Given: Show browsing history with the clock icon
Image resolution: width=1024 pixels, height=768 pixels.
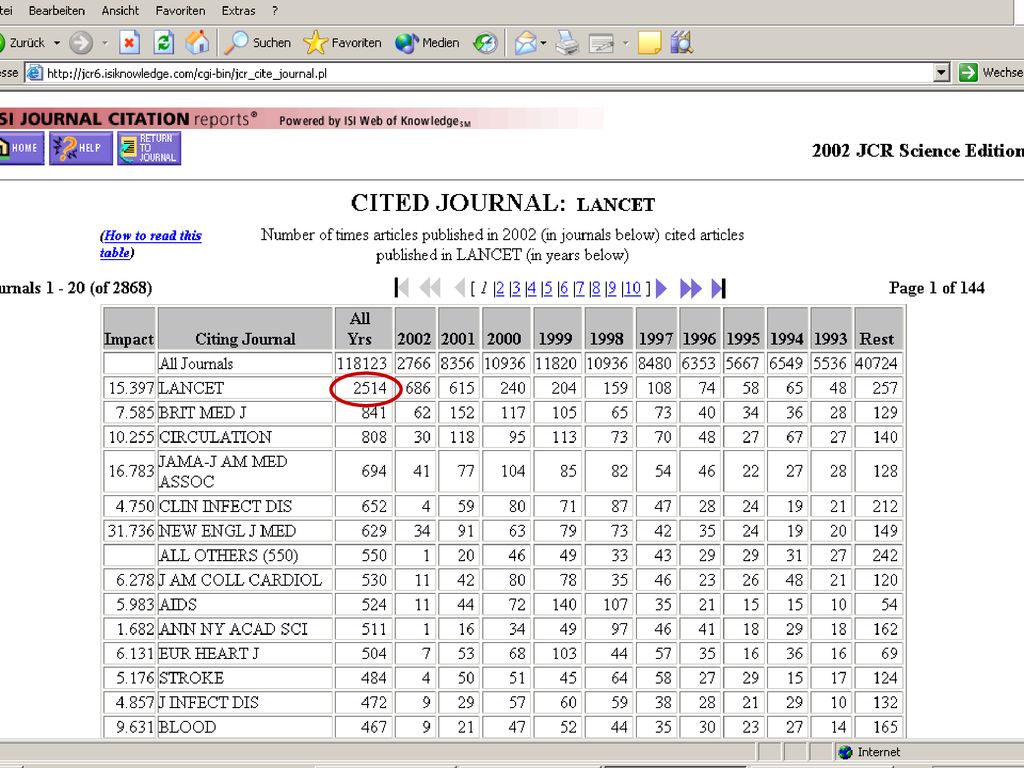Looking at the screenshot, I should pyautogui.click(x=485, y=43).
